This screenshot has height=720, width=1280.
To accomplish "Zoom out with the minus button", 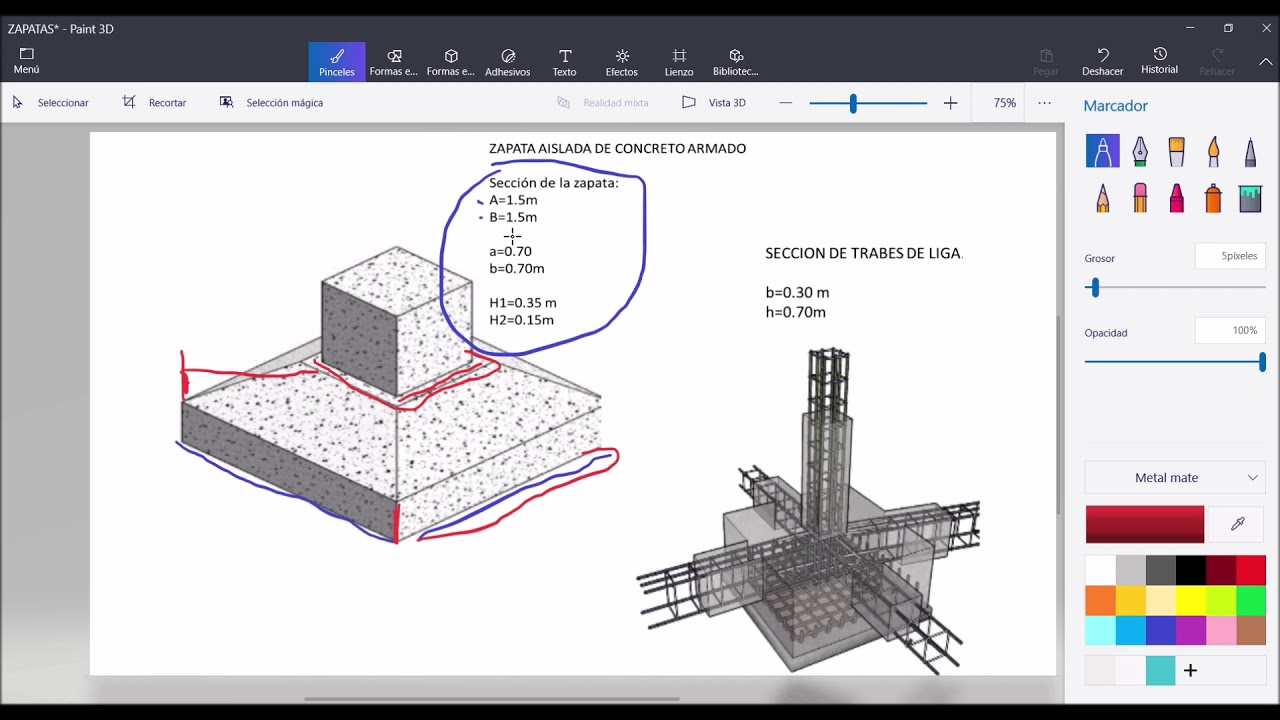I will 786,103.
